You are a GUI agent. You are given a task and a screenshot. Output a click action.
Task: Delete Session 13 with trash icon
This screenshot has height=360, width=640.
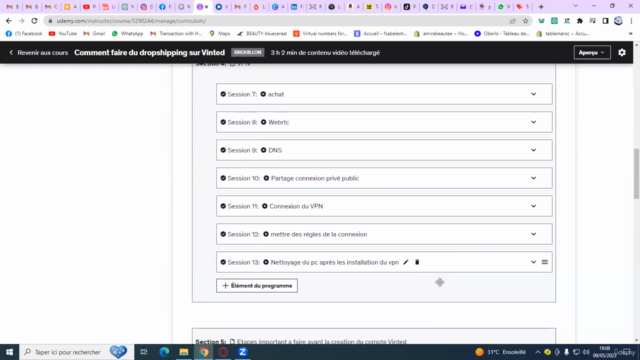pyautogui.click(x=417, y=262)
